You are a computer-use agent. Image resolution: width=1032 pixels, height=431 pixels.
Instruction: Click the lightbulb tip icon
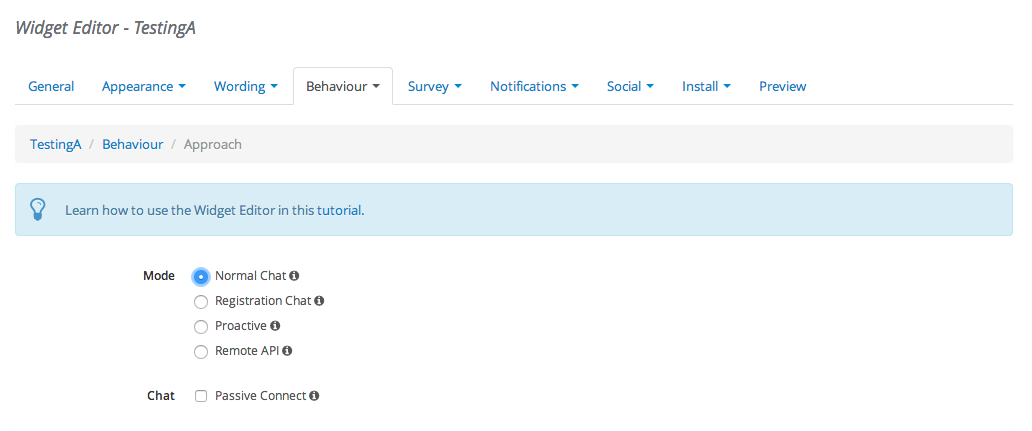pos(38,209)
